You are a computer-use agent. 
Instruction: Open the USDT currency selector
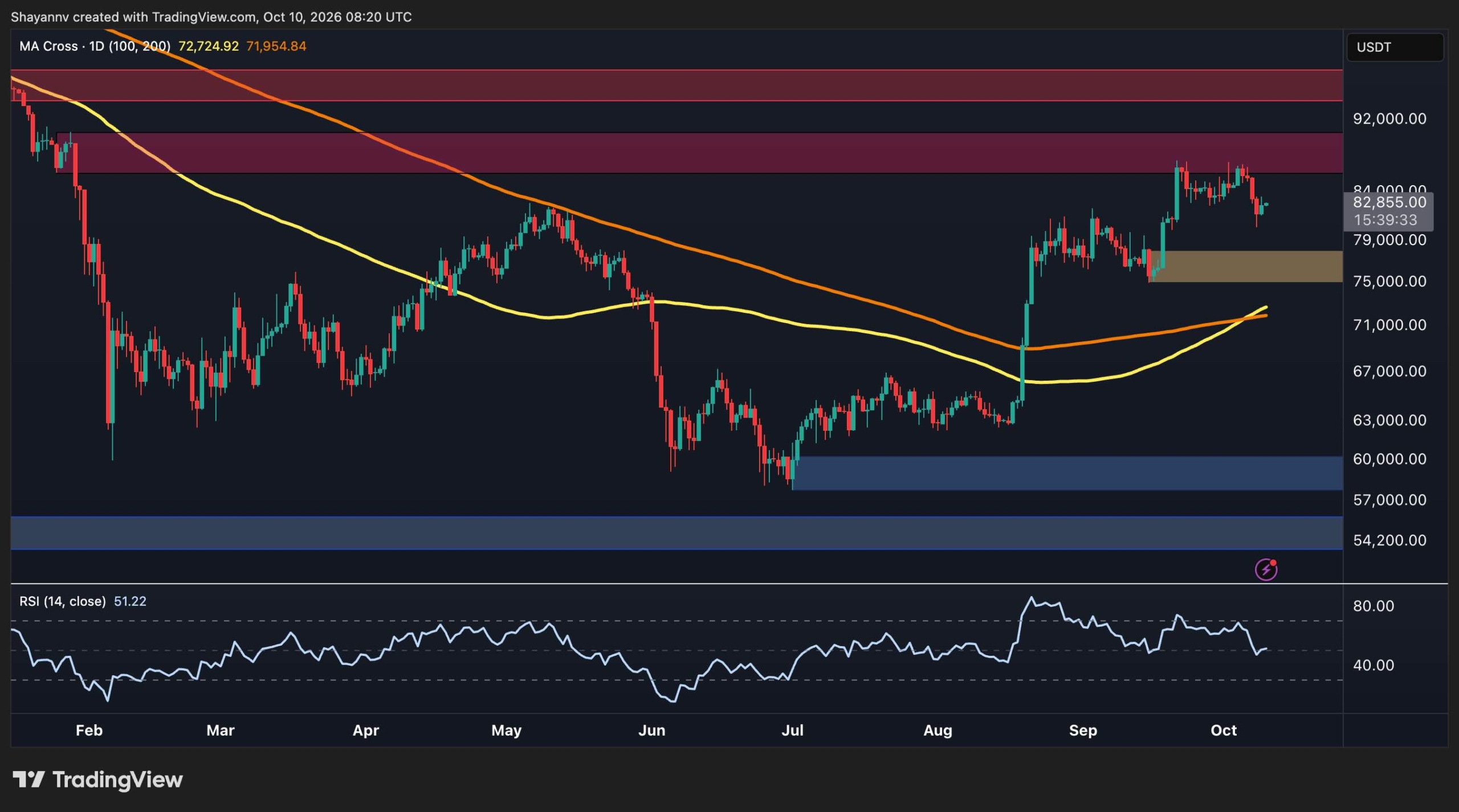pyautogui.click(x=1395, y=47)
